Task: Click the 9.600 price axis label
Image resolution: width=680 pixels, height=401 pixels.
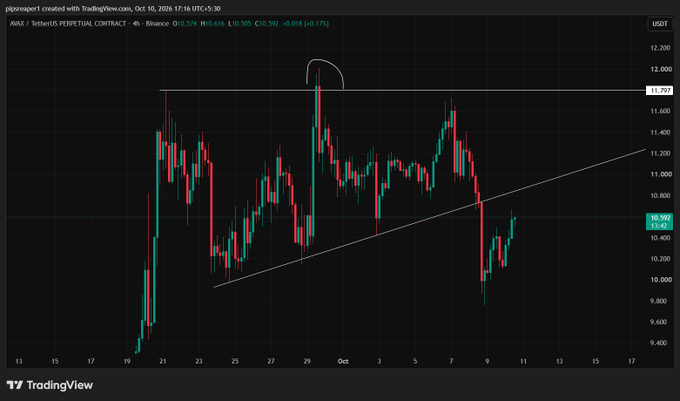Action: 658,322
